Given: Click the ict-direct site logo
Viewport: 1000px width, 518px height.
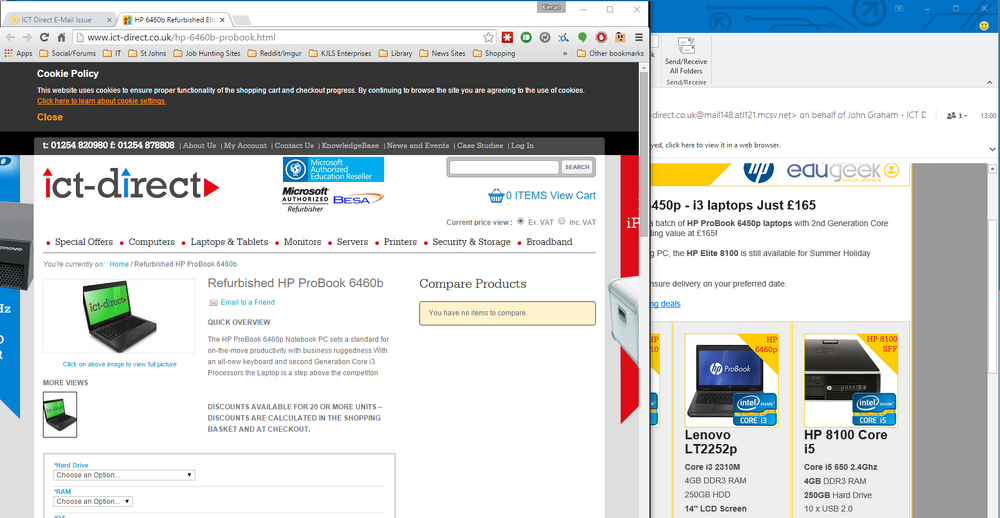Looking at the screenshot, I should (131, 183).
